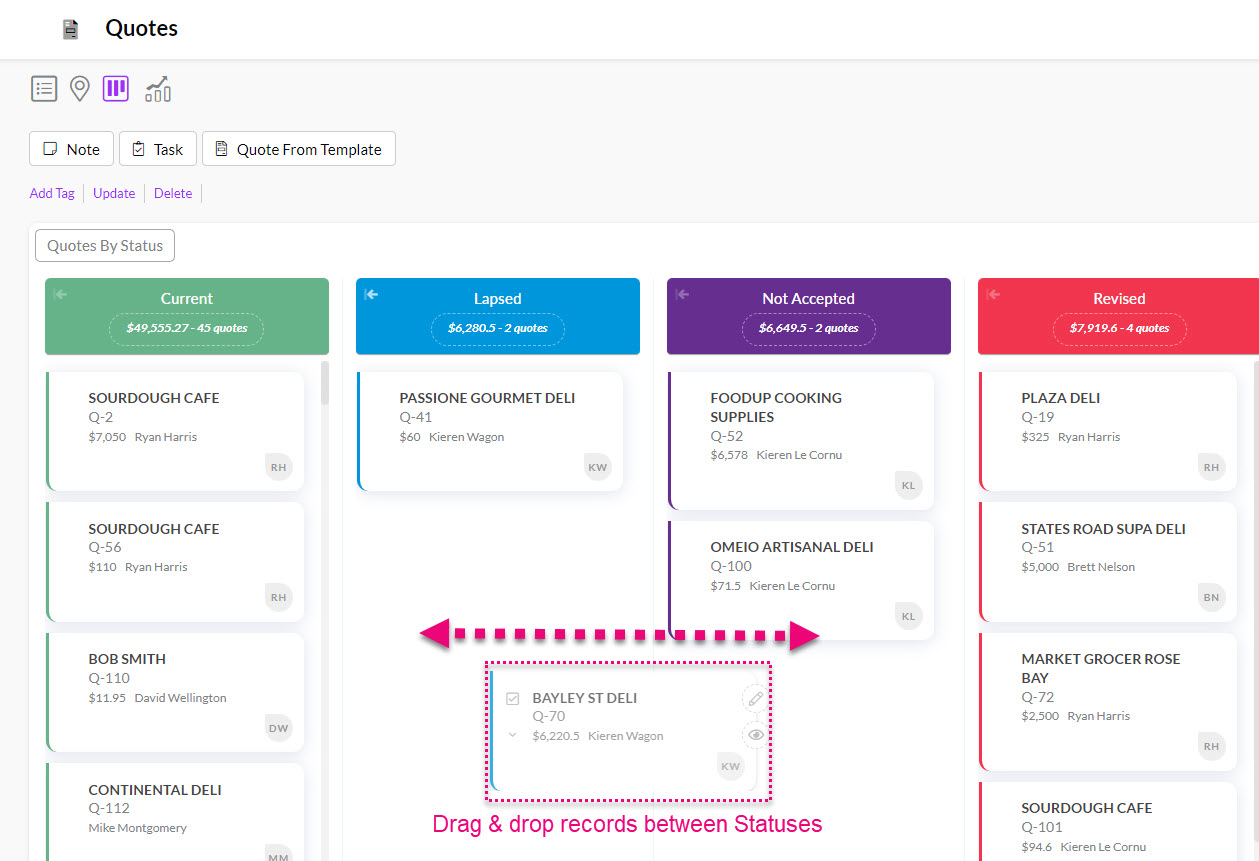1259x861 pixels.
Task: Tick the checkbox on Bayley St Deli card
Action: (x=513, y=699)
